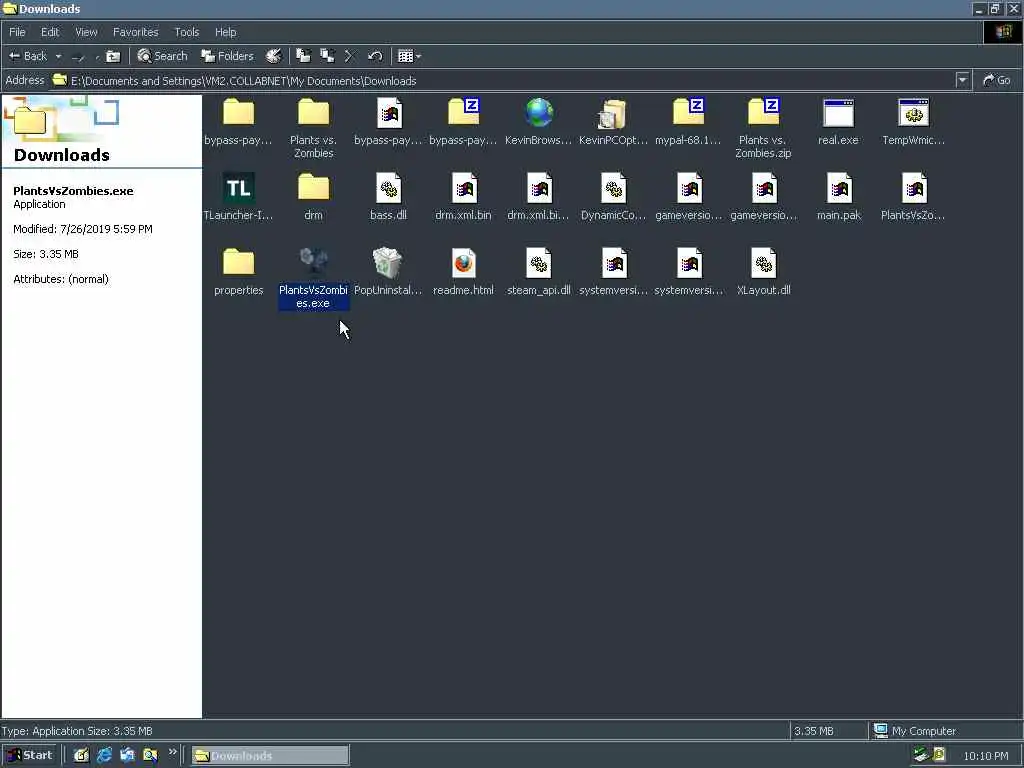Select the PopUninstall recycle icon file
This screenshot has width=1024, height=768.
(388, 272)
